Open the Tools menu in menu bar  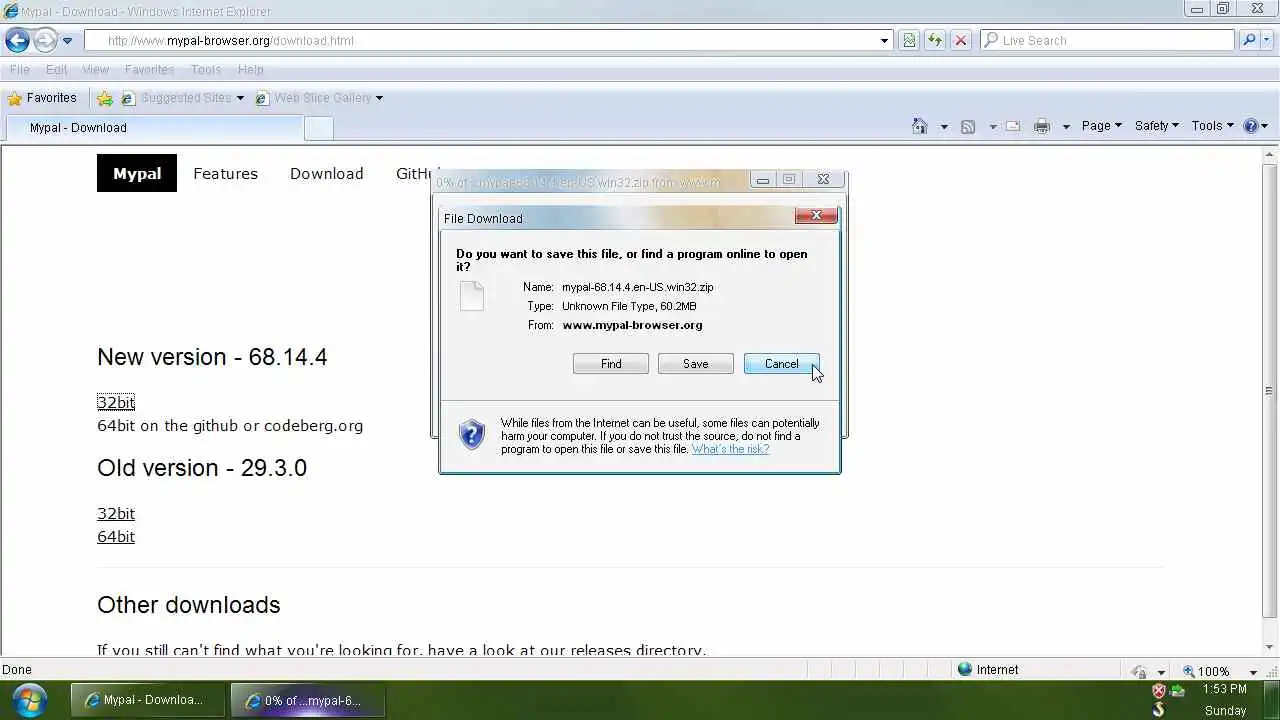(206, 70)
